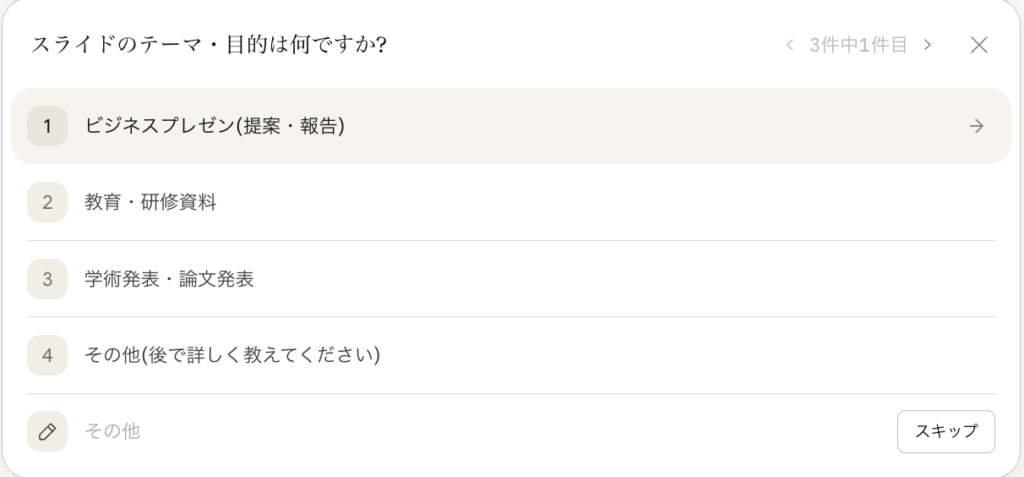Click the 3件中1件目 page indicator
Screen dimensions: 1024x477
858,45
